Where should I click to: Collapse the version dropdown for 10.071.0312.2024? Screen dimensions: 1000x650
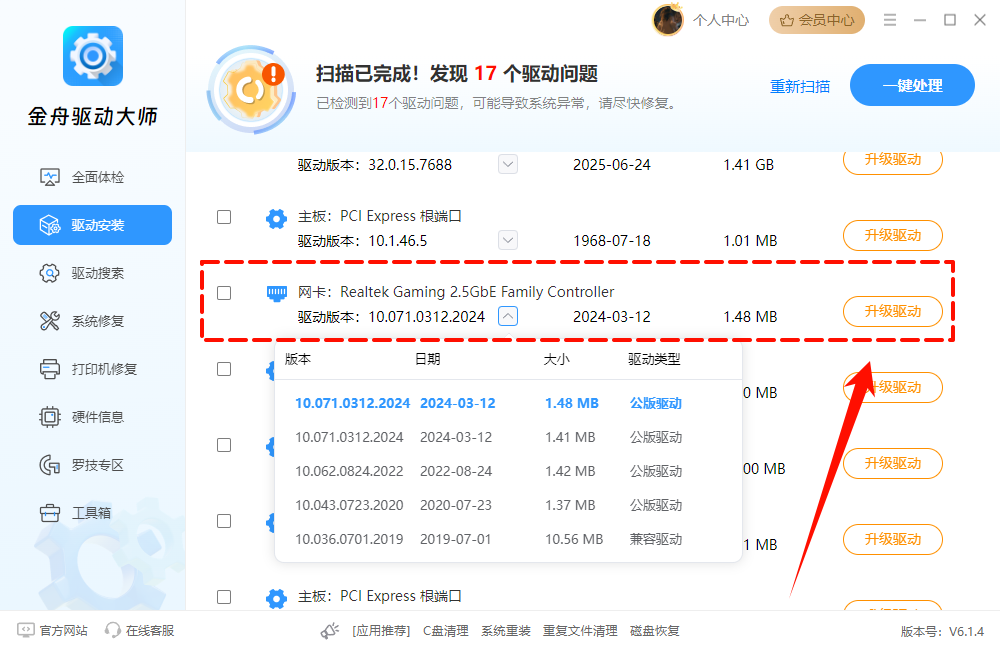[x=508, y=317]
